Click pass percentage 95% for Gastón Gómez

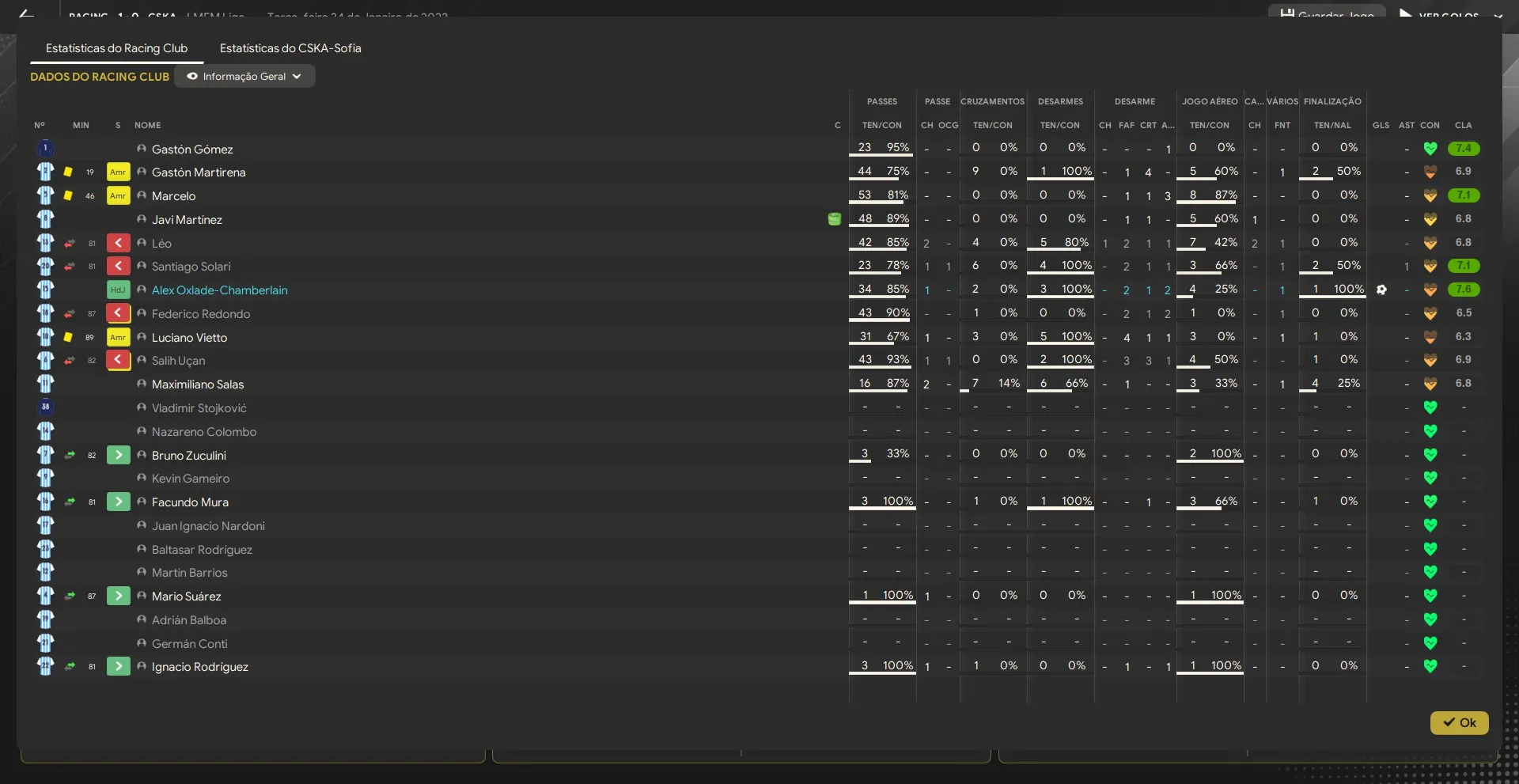(x=897, y=148)
